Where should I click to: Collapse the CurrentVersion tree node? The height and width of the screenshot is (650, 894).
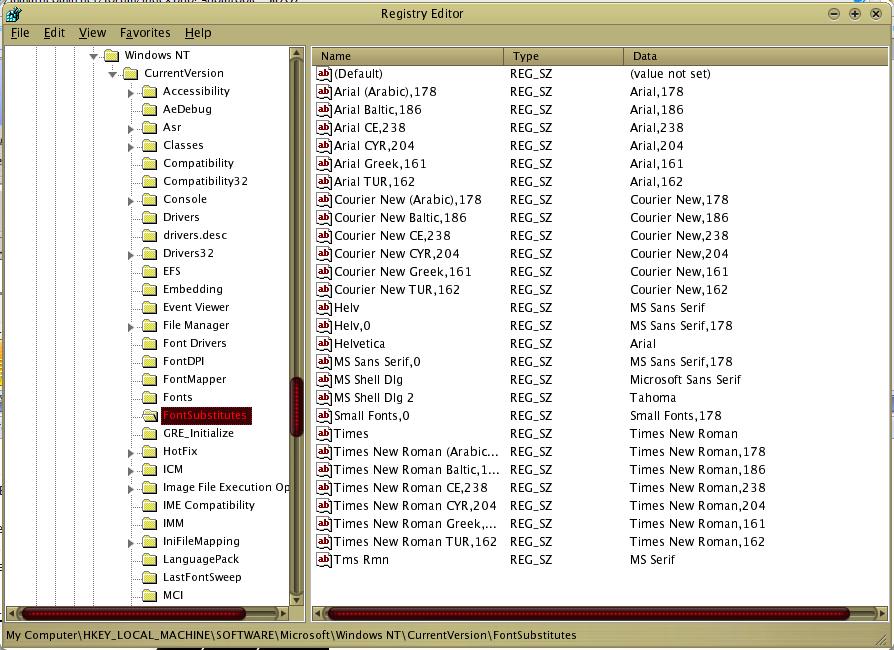(112, 74)
